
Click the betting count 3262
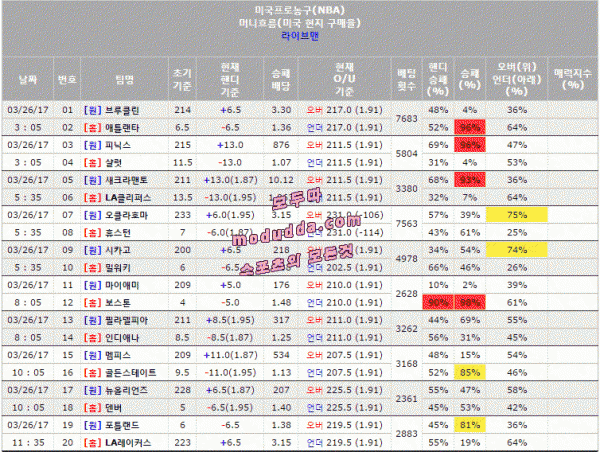coord(406,329)
